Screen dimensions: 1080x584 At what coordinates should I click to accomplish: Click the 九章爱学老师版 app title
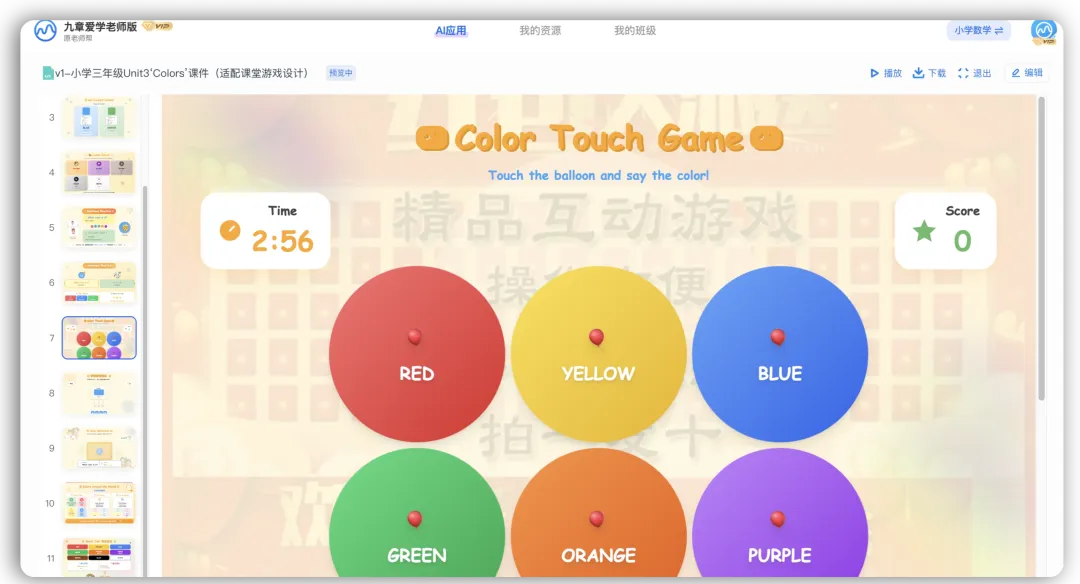[x=101, y=27]
